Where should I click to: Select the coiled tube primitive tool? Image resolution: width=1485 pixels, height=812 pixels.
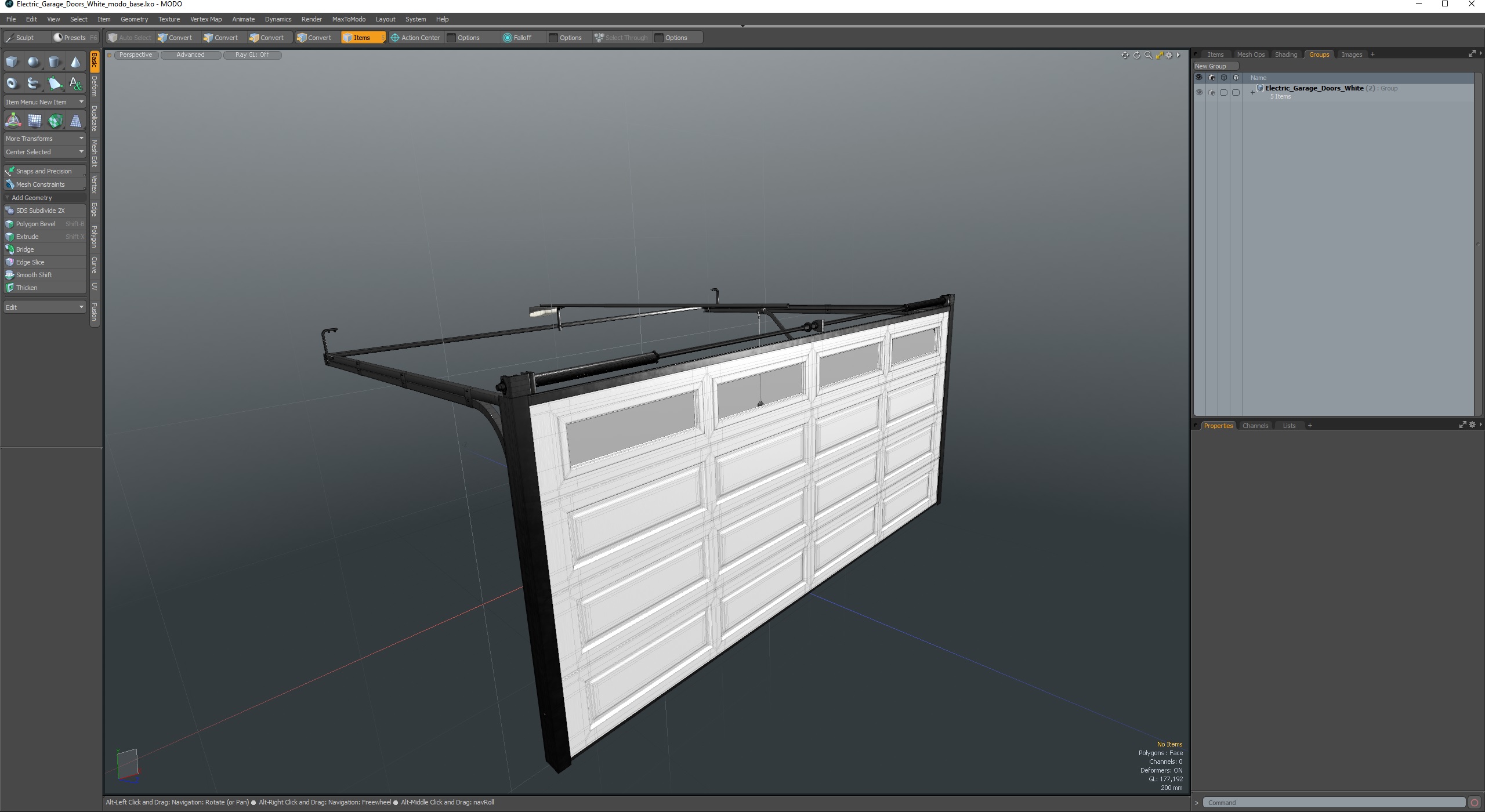pos(34,84)
